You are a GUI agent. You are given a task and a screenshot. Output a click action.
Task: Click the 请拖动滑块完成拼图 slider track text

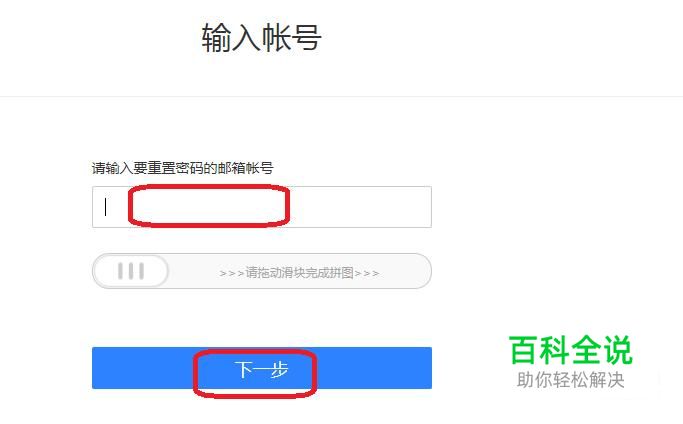(299, 273)
